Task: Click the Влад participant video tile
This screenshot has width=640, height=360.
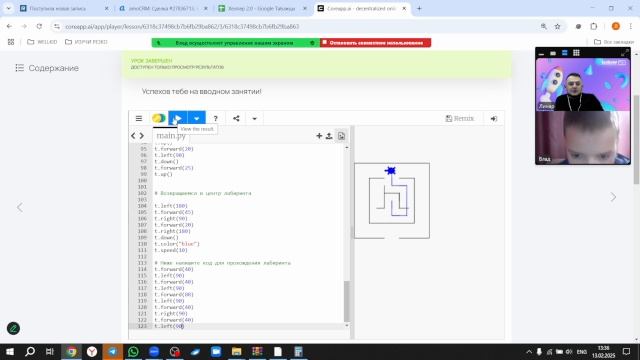Action: [x=583, y=138]
